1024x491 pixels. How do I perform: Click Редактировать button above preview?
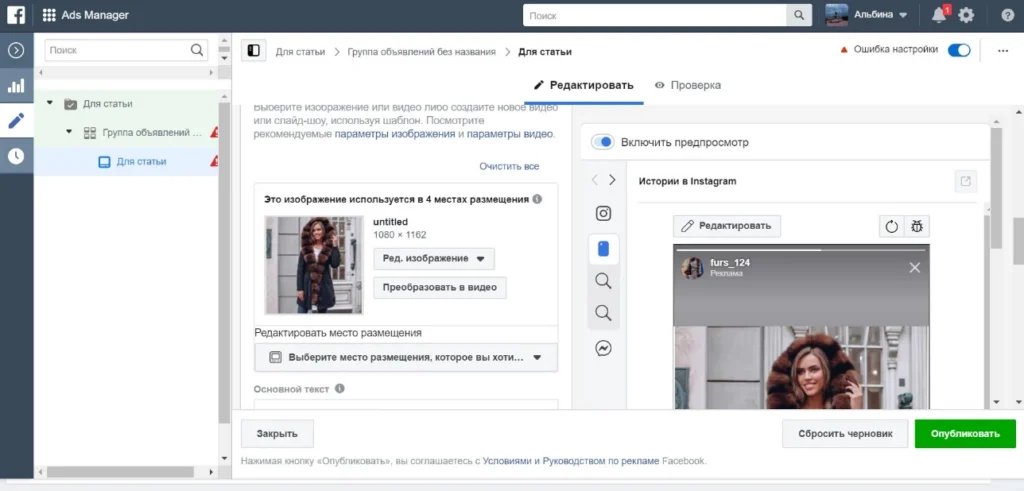(x=727, y=226)
